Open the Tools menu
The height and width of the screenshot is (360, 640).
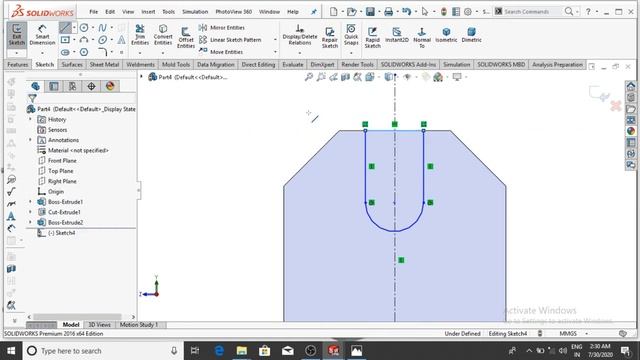(x=168, y=12)
